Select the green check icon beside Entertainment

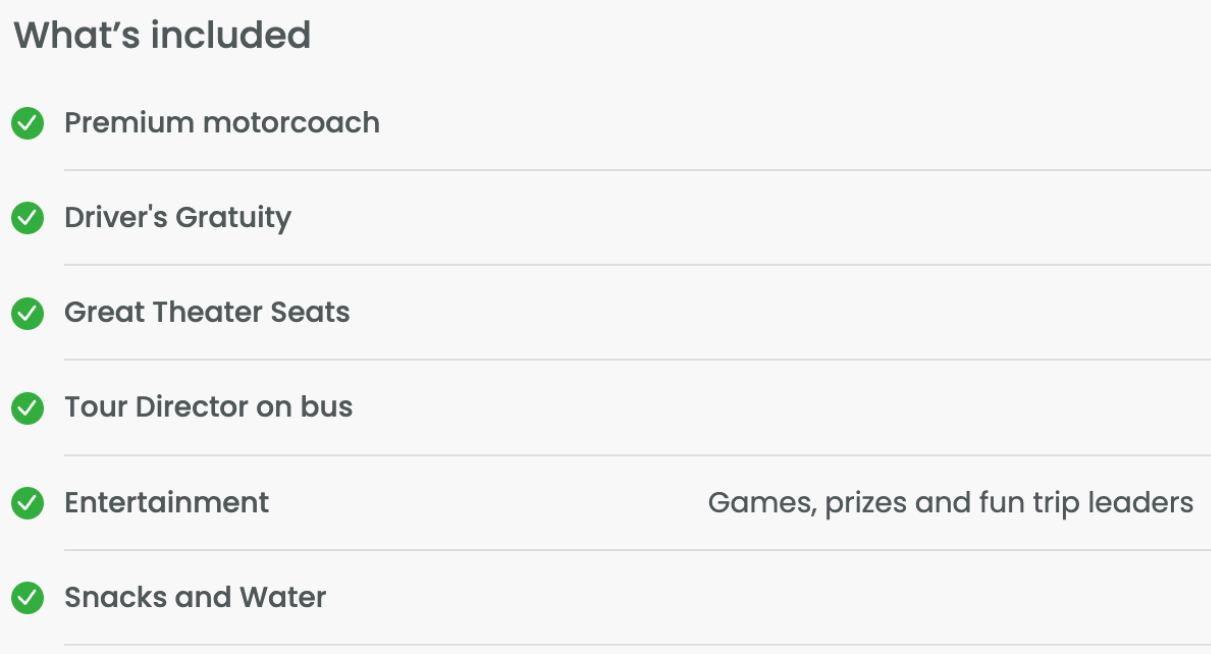pos(27,503)
